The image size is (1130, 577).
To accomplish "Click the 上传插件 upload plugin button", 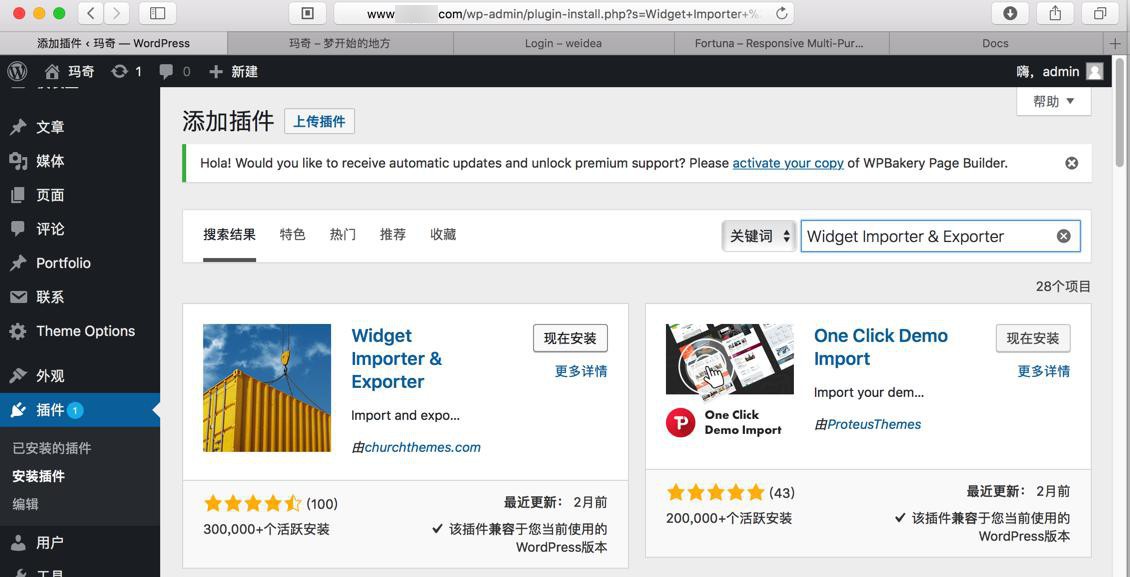I will click(319, 121).
